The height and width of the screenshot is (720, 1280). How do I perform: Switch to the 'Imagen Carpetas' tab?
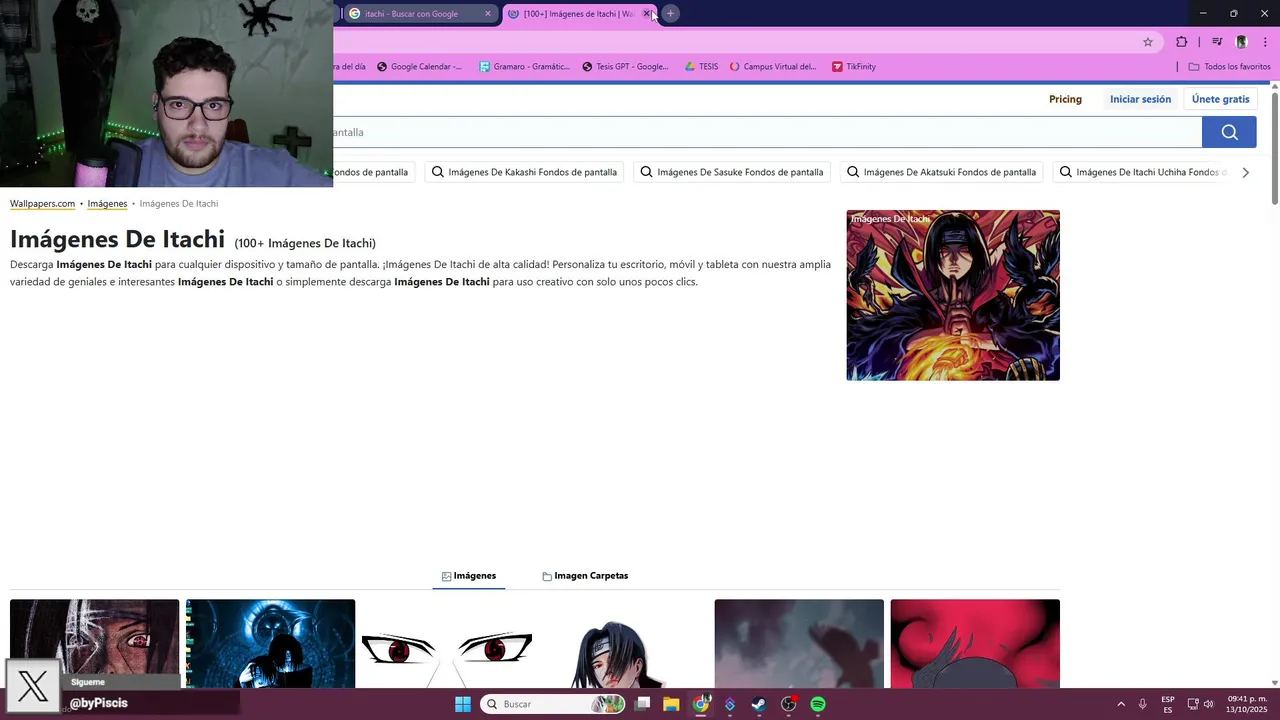585,576
